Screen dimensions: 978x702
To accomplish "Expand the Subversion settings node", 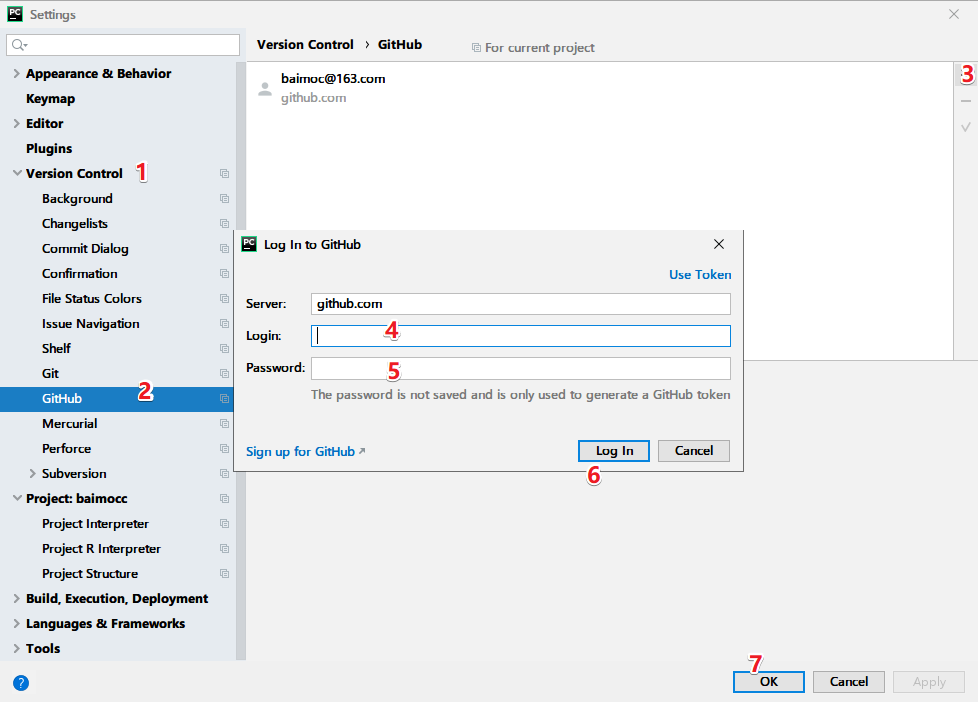I will 32,474.
